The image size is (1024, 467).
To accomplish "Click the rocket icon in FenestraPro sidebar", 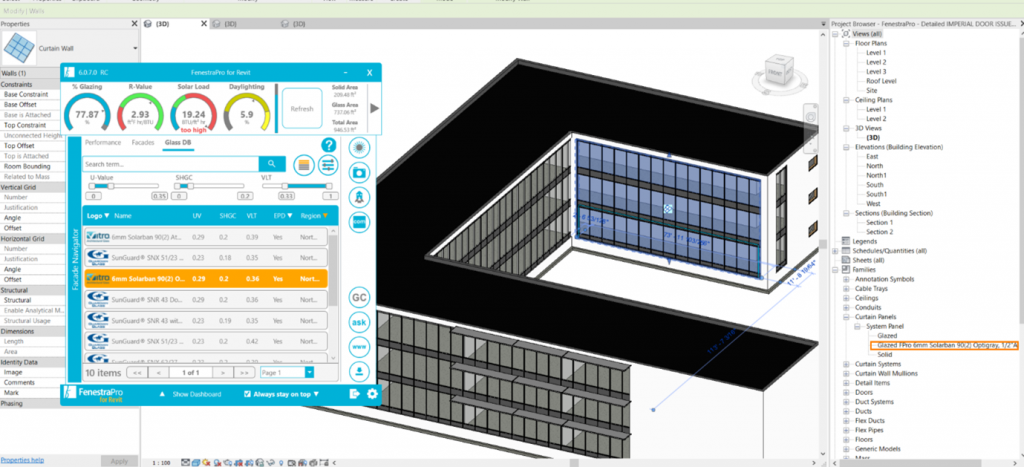I will [x=359, y=197].
